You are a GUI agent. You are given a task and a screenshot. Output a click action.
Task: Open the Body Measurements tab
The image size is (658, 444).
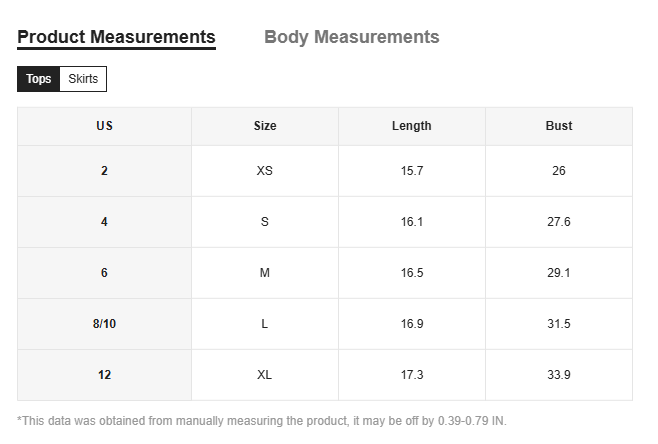(x=351, y=37)
